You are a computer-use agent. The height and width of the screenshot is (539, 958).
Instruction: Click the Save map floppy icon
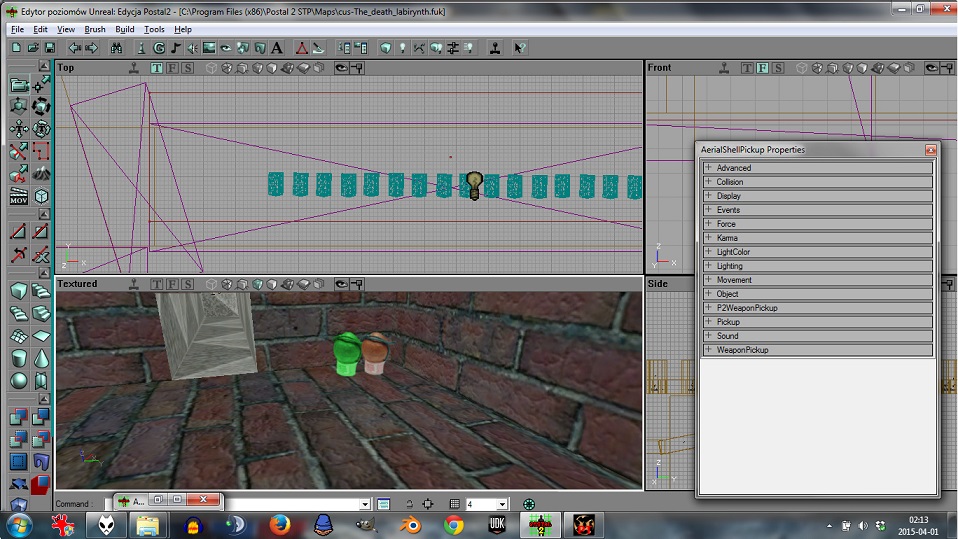point(49,48)
